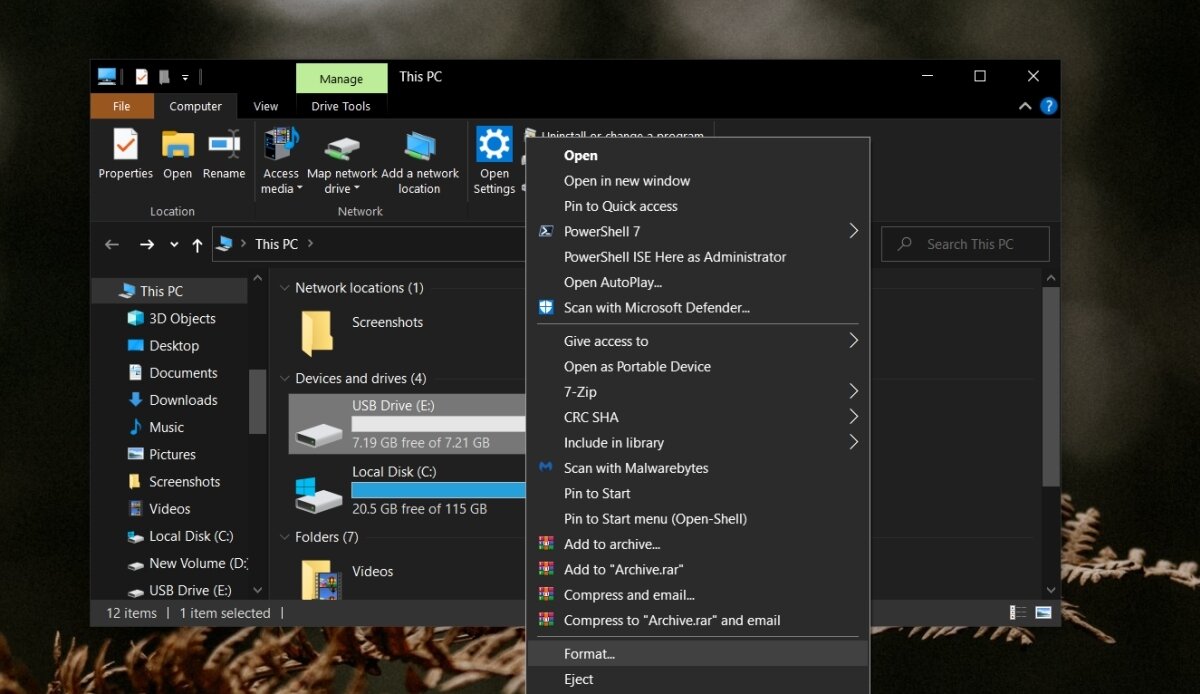Image resolution: width=1200 pixels, height=694 pixels.
Task: Switch to details view via status bar icon
Action: (x=1017, y=612)
